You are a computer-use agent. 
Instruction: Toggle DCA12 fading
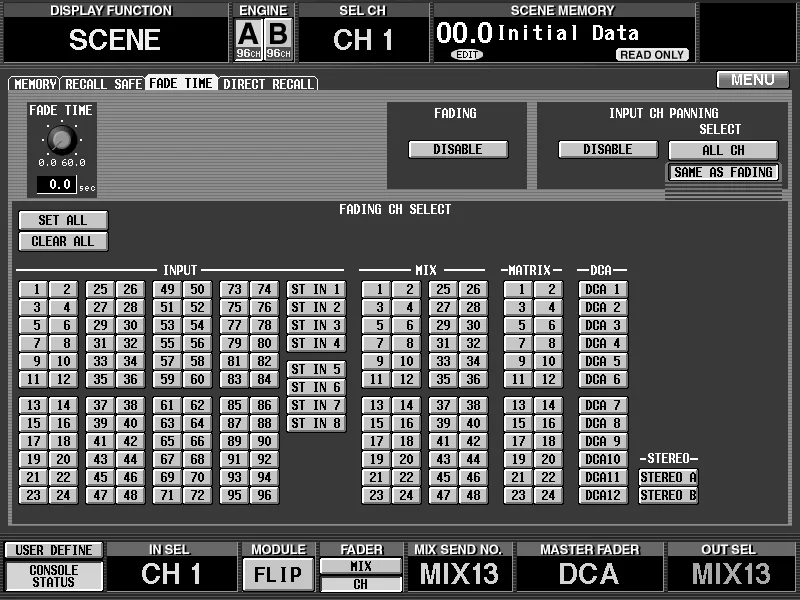[x=603, y=495]
